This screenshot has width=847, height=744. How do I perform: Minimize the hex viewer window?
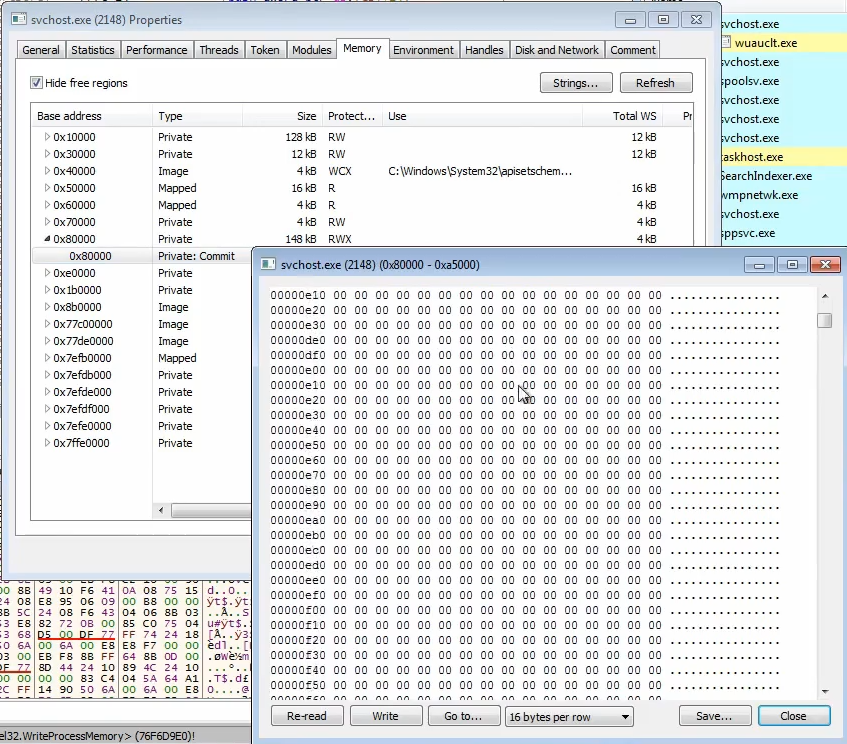pyautogui.click(x=761, y=264)
